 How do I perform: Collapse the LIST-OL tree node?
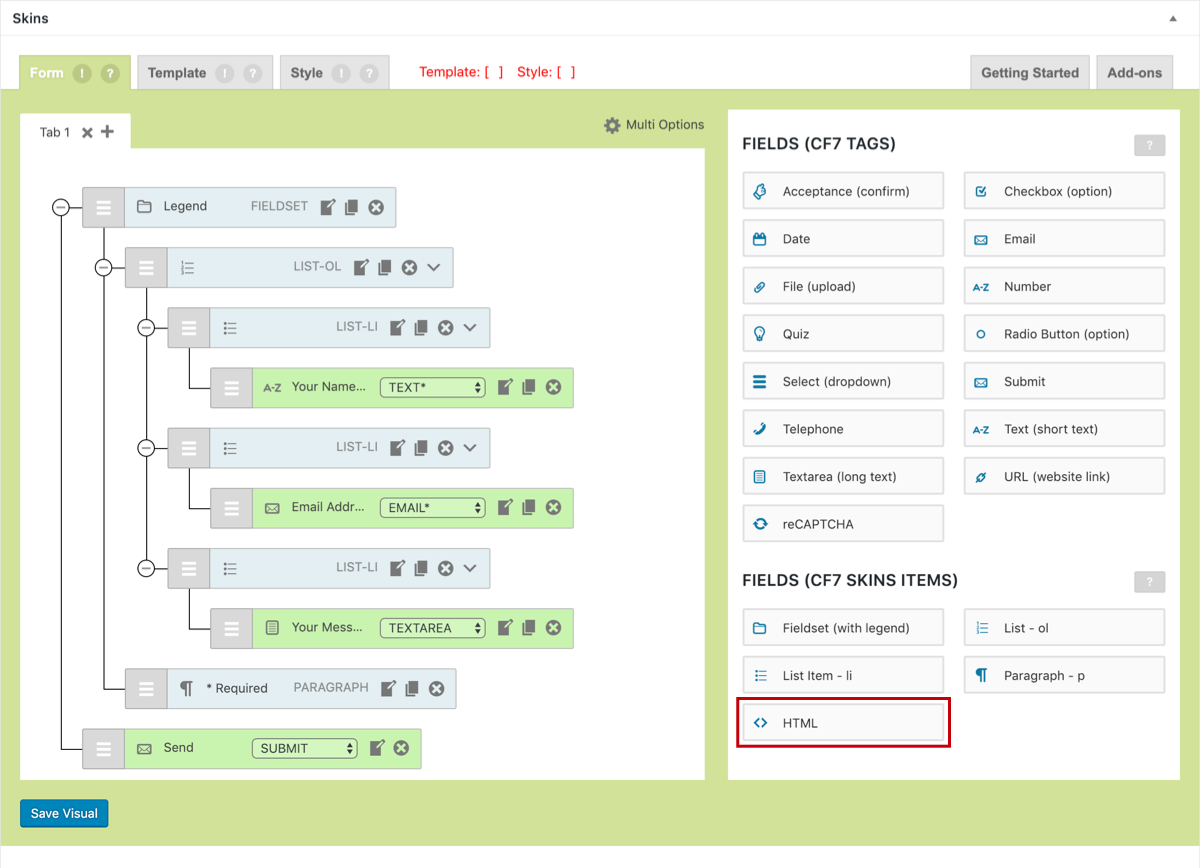103,267
